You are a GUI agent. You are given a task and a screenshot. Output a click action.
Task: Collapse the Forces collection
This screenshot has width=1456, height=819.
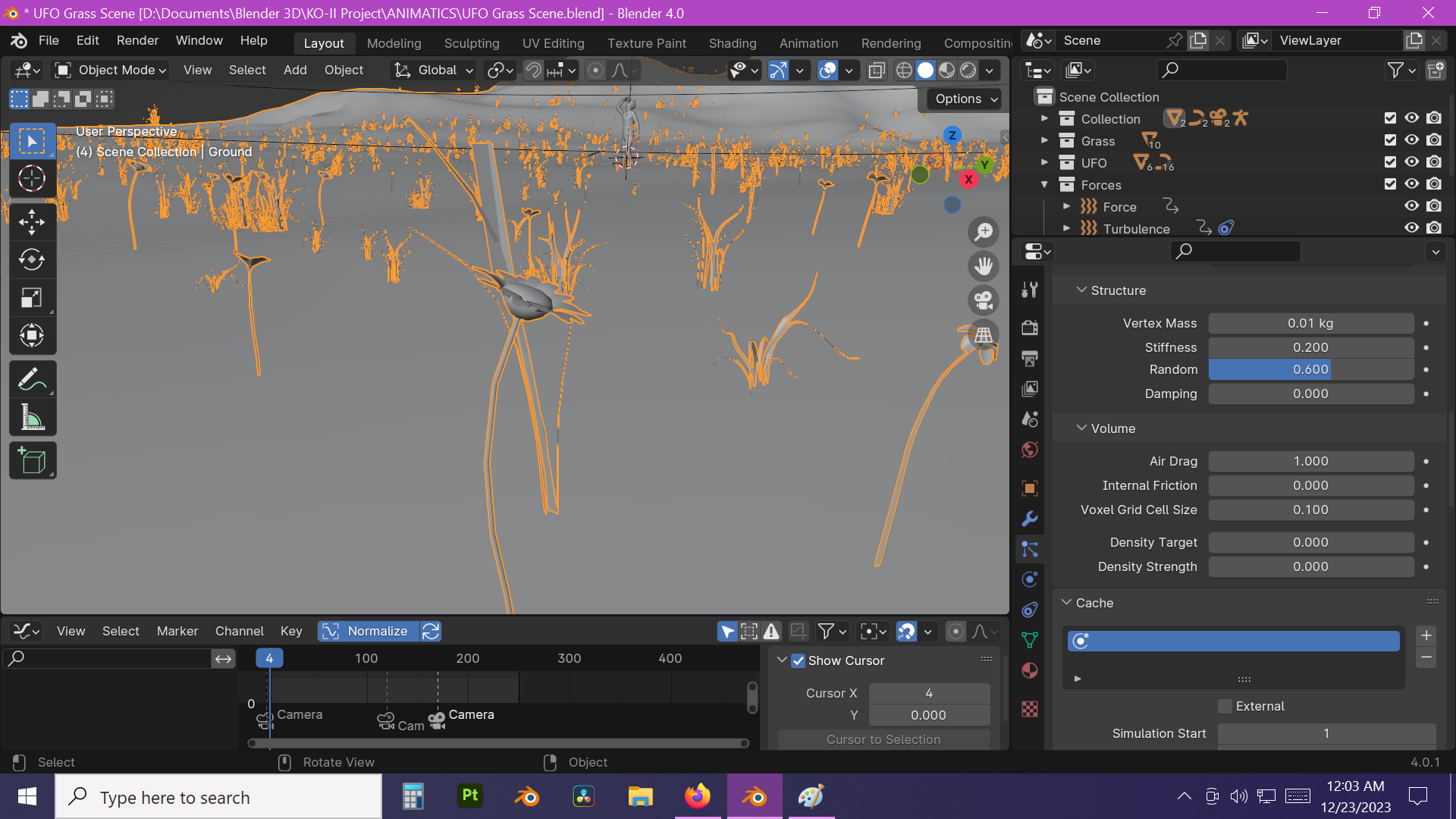click(x=1044, y=184)
